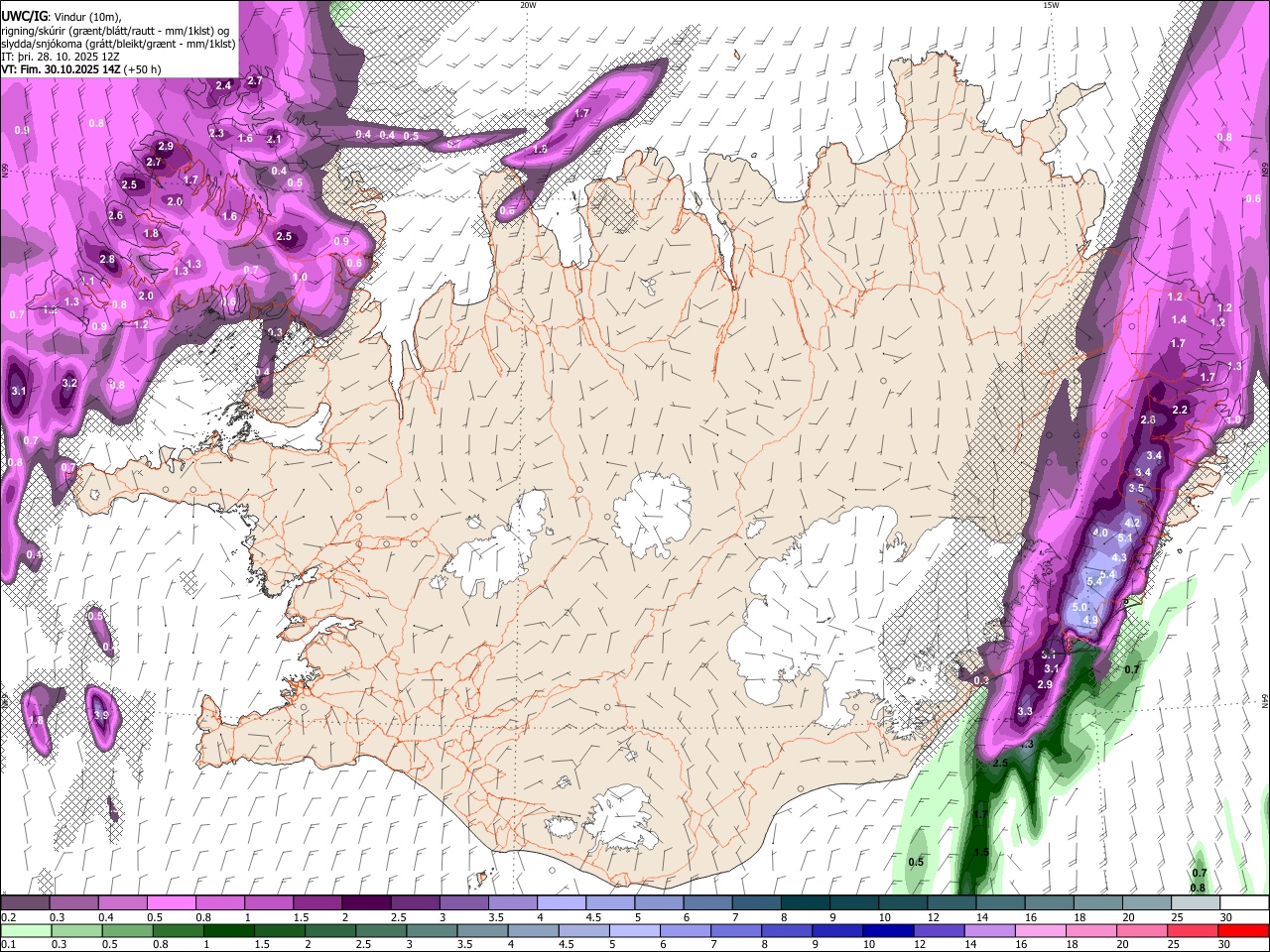
Task: Click the 'slydda/snjókoma (grátt/bleikt/grænt' header line
Action: [118, 44]
